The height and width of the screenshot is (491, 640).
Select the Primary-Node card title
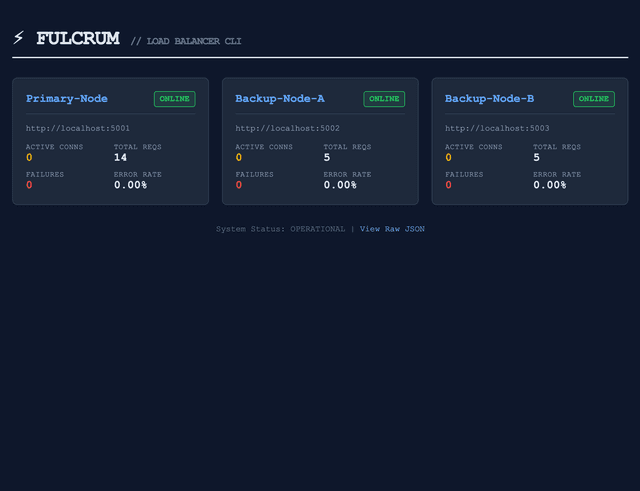coord(67,99)
